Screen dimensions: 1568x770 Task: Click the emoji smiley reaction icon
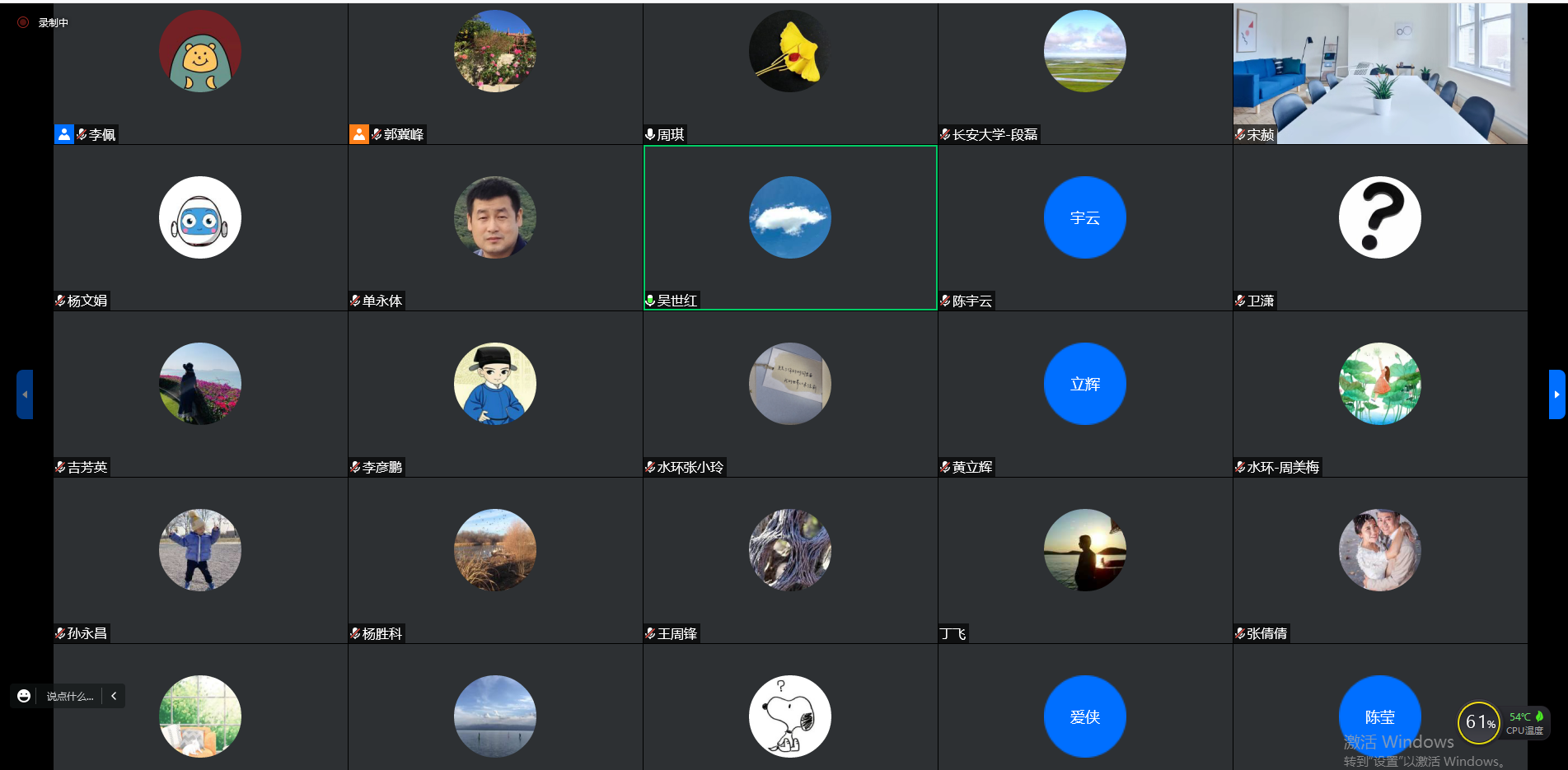[x=24, y=696]
